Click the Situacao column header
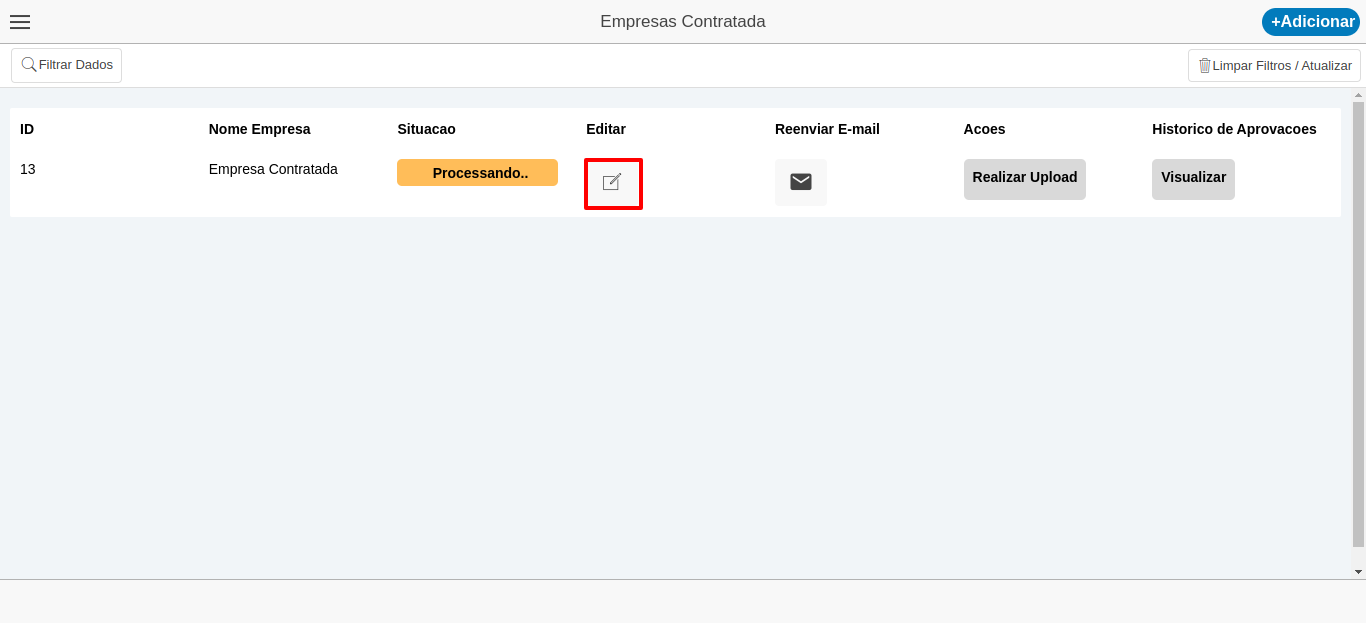The image size is (1366, 623). point(426,129)
